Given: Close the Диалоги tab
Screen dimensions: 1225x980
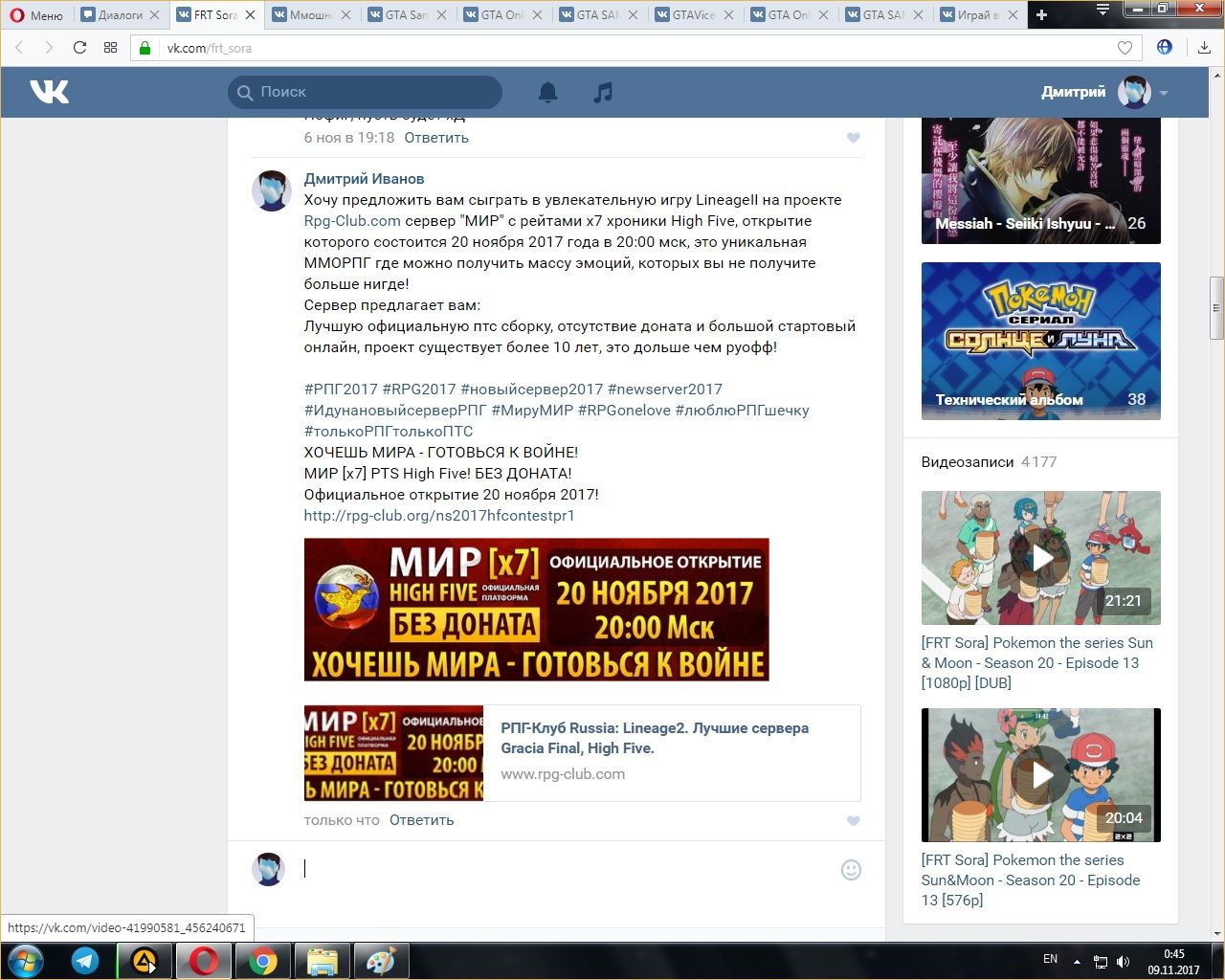Looking at the screenshot, I should (155, 15).
